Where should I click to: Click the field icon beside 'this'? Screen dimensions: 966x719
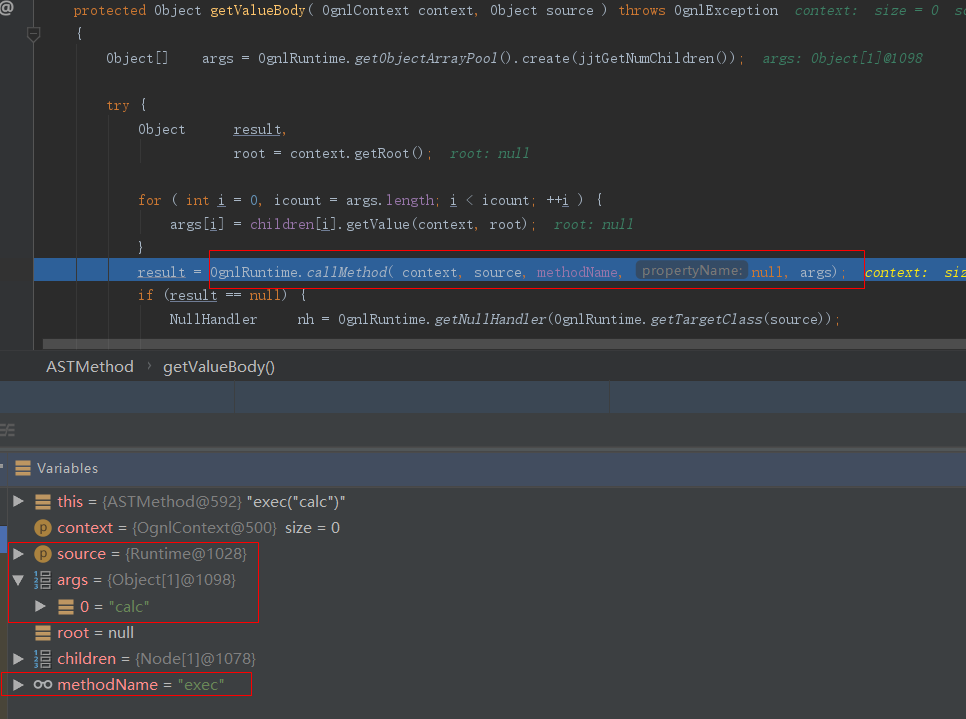pos(43,502)
